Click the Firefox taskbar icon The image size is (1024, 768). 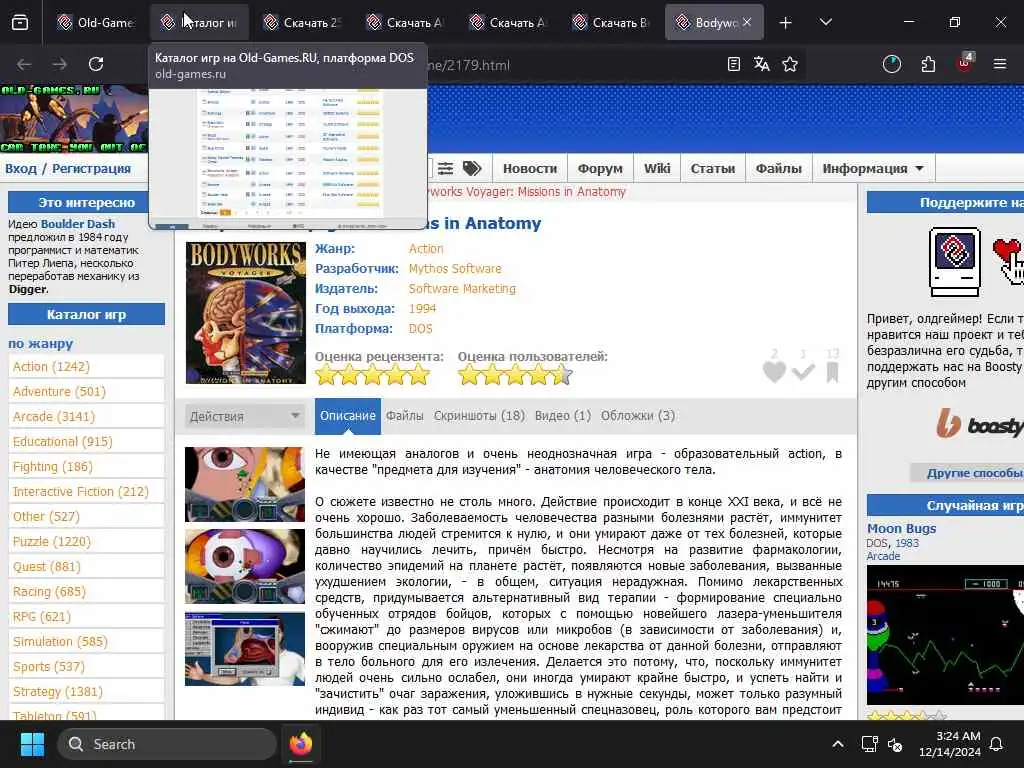(300, 744)
